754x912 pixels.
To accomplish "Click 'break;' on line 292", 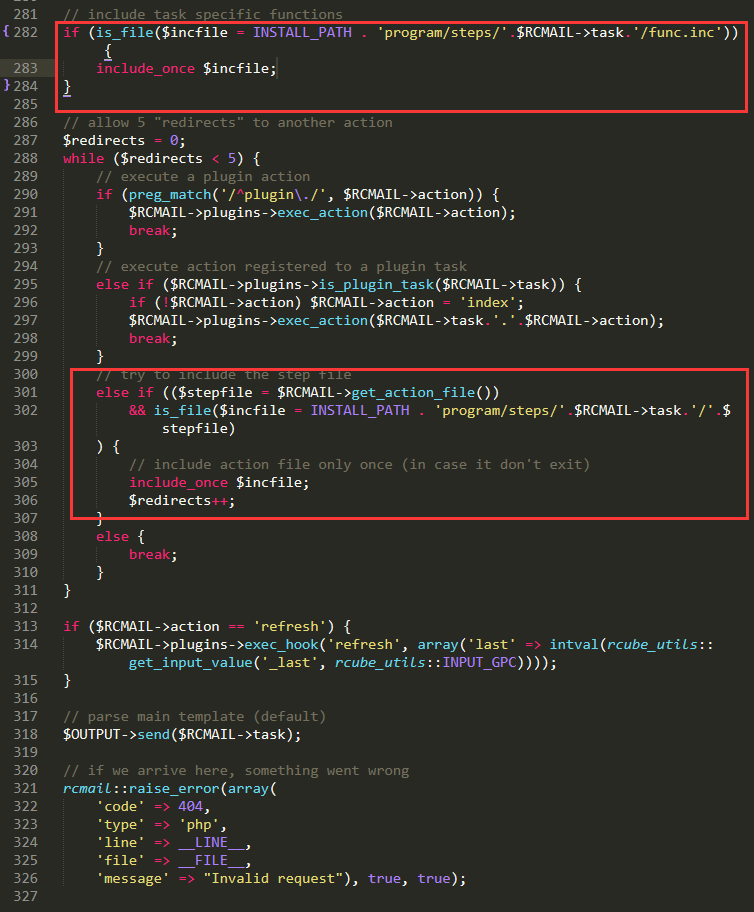I will [x=153, y=230].
